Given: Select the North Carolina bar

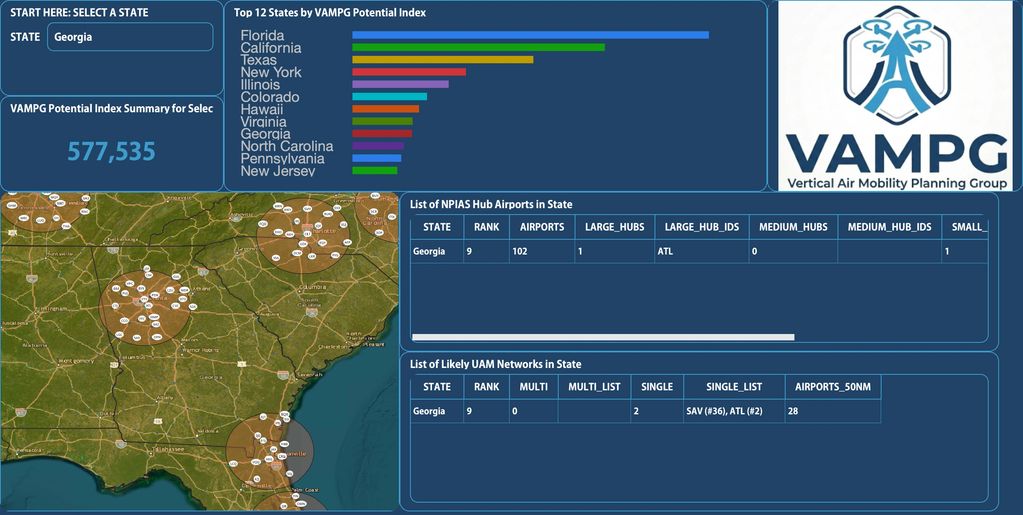Looking at the screenshot, I should pos(378,146).
